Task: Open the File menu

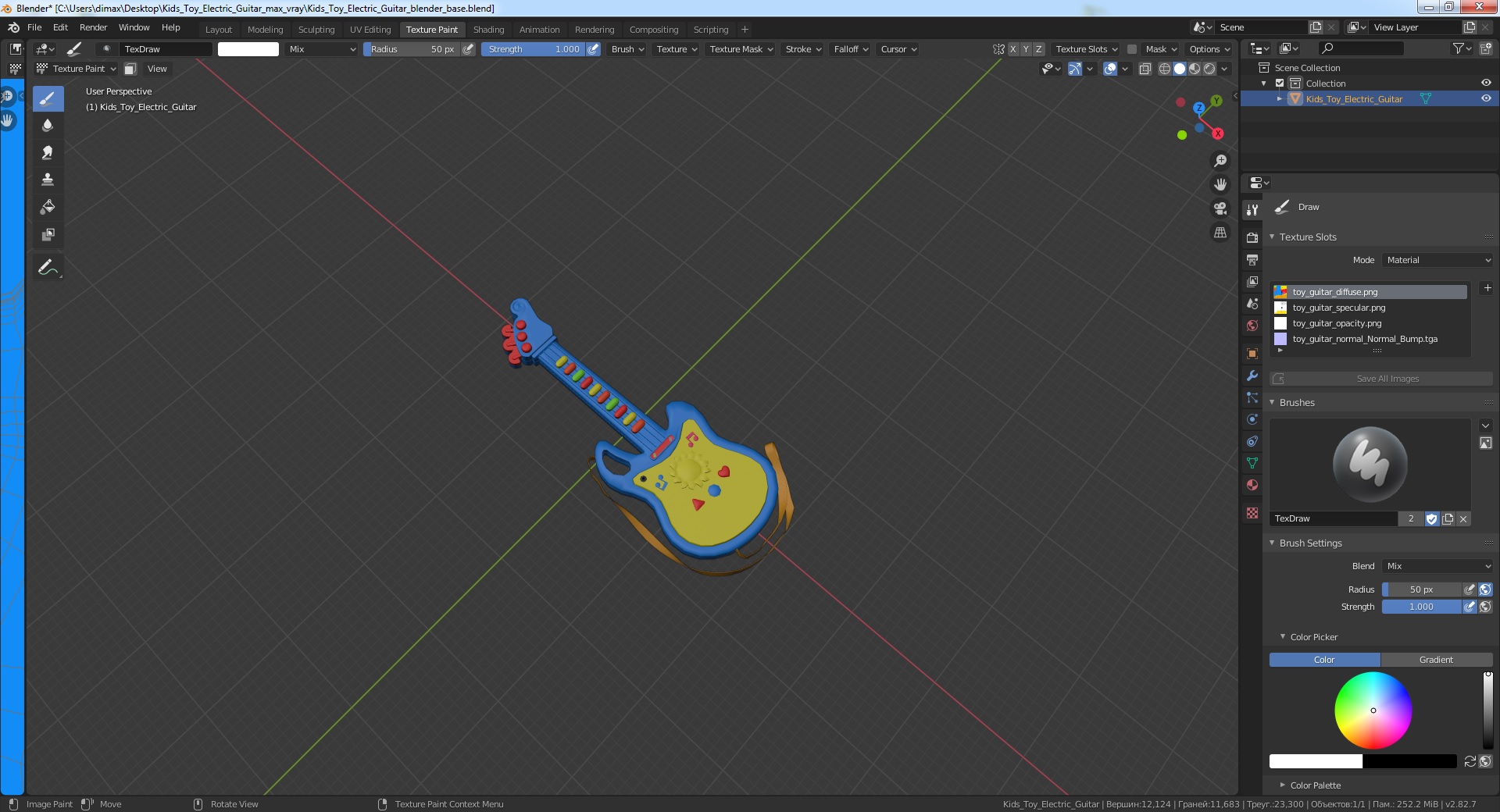Action: coord(34,27)
